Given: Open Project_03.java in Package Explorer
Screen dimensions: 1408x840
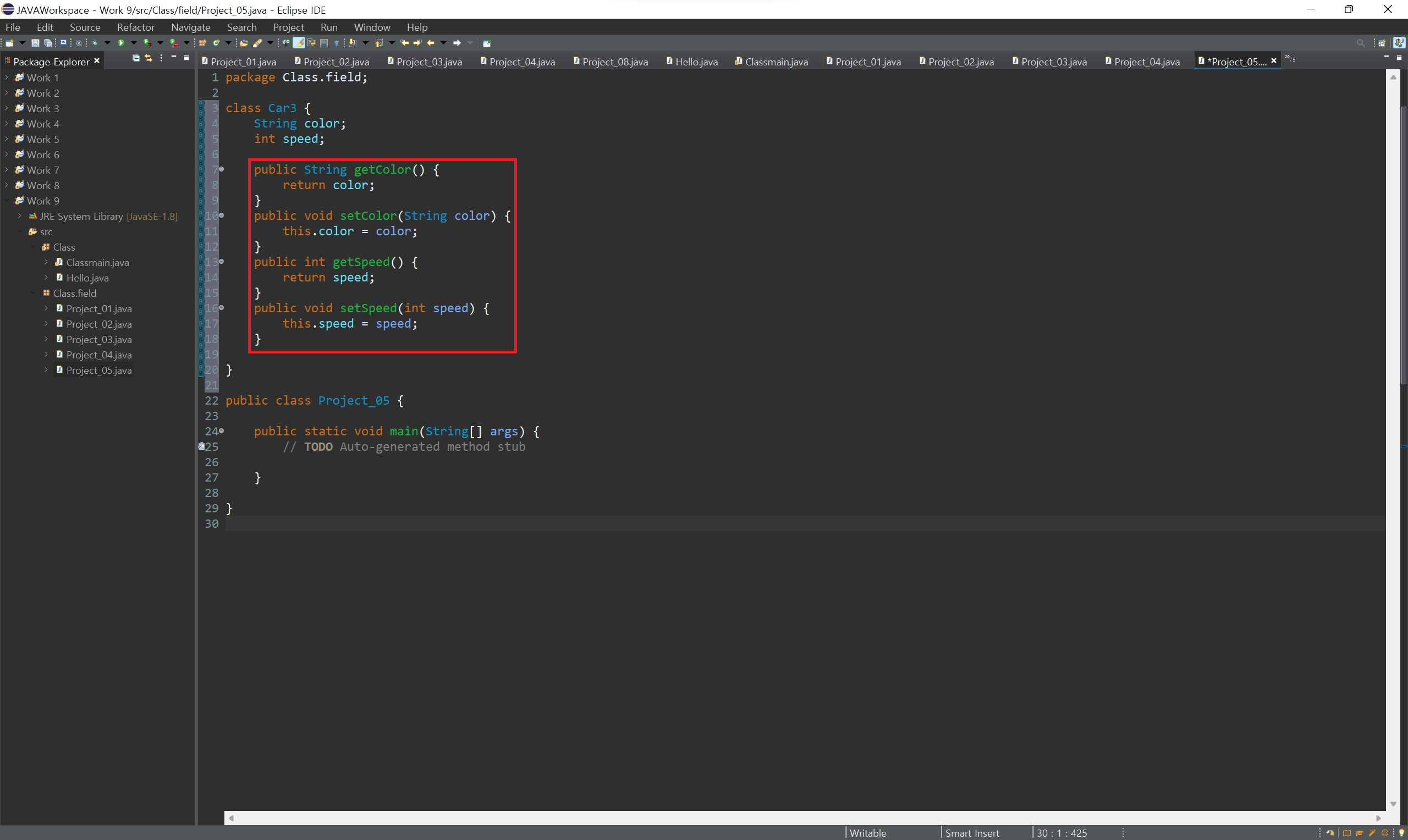Looking at the screenshot, I should coord(98,340).
